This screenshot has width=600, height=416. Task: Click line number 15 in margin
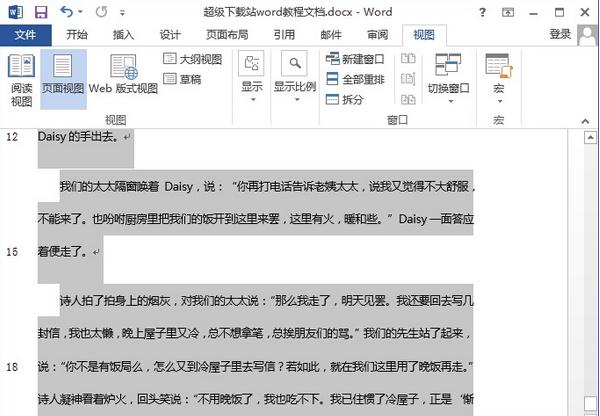pyautogui.click(x=12, y=252)
